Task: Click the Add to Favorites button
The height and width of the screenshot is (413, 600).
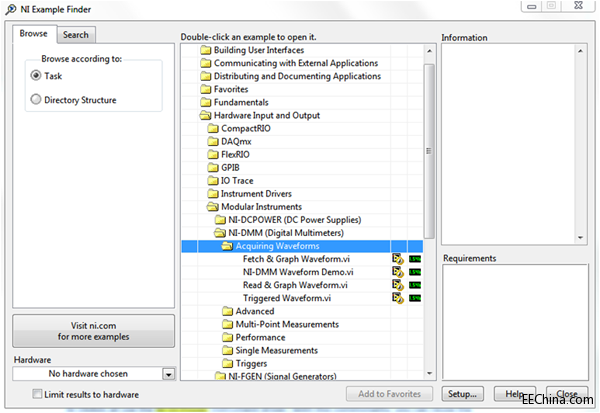Action: [390, 394]
